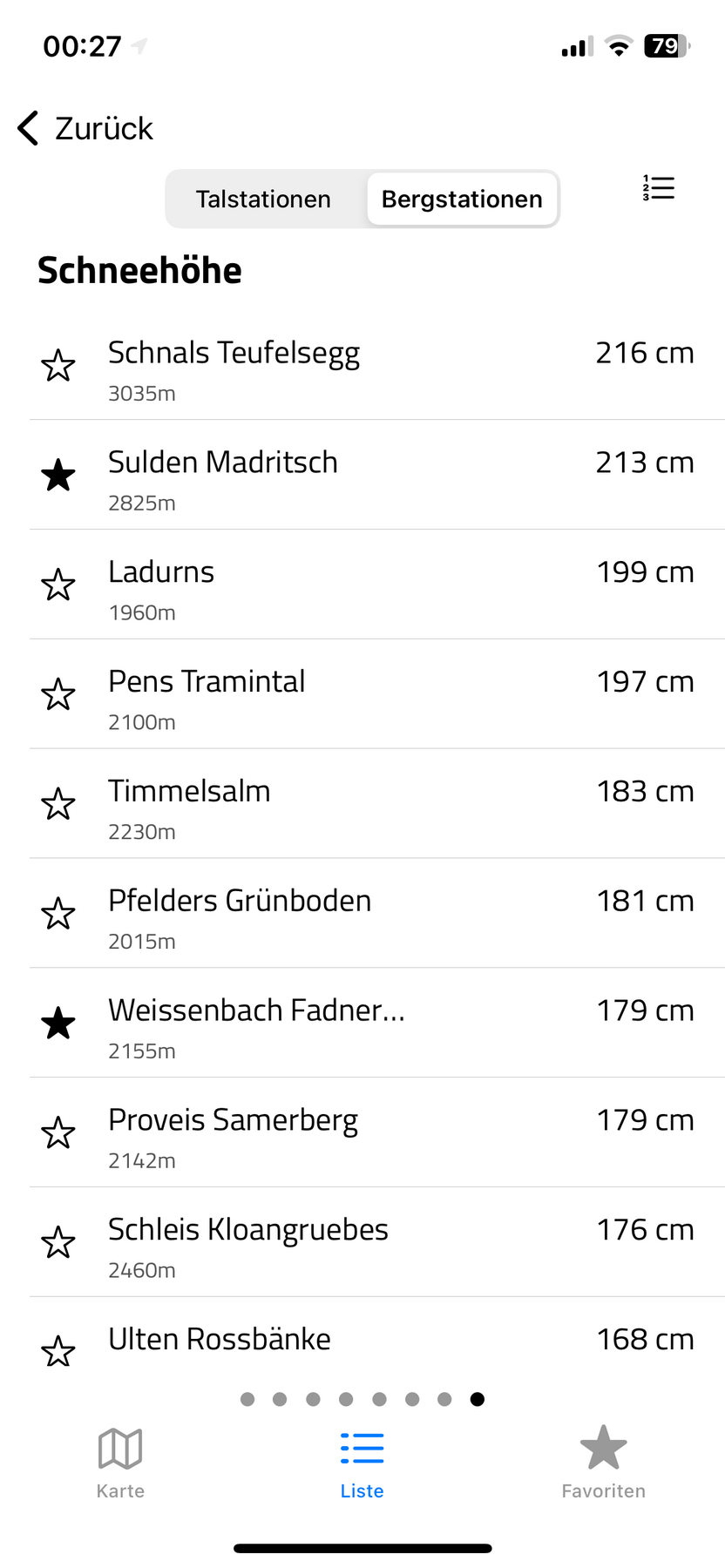Tap the Wi-Fi status icon
Image resolution: width=725 pixels, height=1568 pixels.
(619, 47)
